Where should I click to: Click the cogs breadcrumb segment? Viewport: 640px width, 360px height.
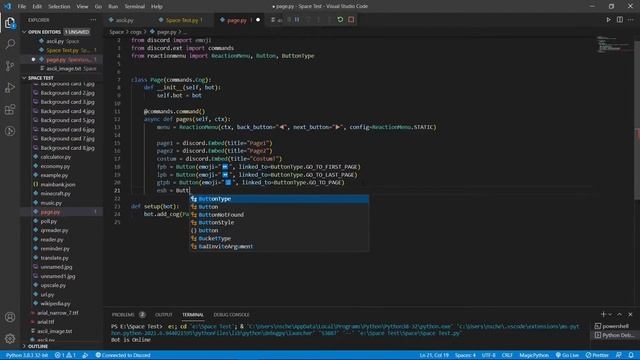pyautogui.click(x=136, y=32)
